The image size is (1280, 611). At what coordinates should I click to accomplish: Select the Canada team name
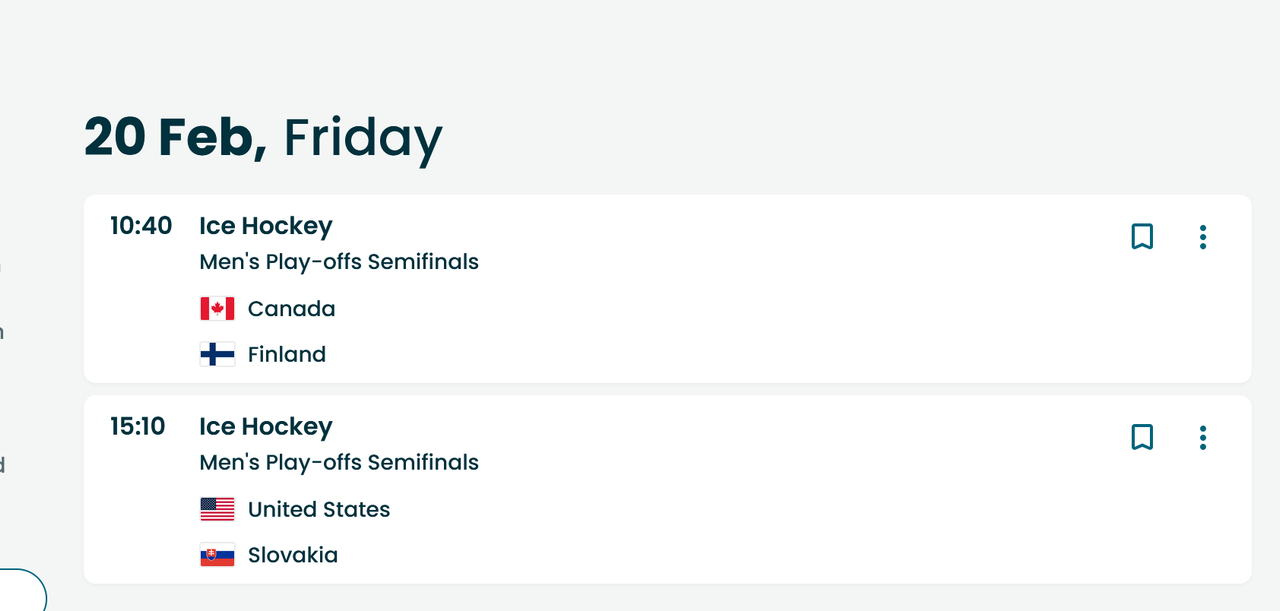[292, 309]
